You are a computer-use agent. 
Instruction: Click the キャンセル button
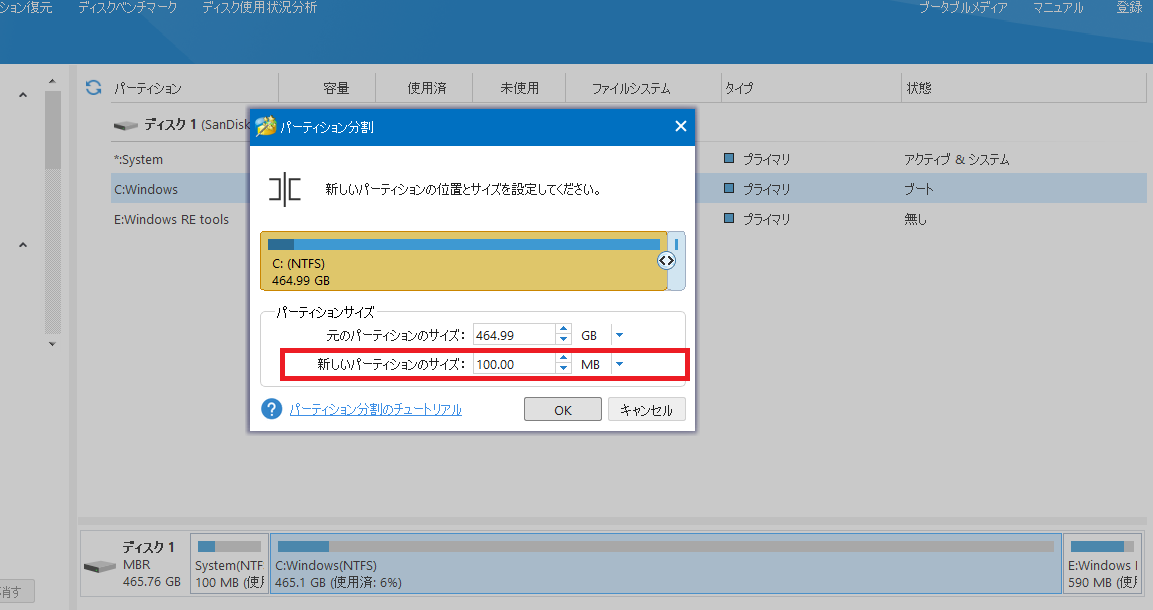click(x=646, y=409)
